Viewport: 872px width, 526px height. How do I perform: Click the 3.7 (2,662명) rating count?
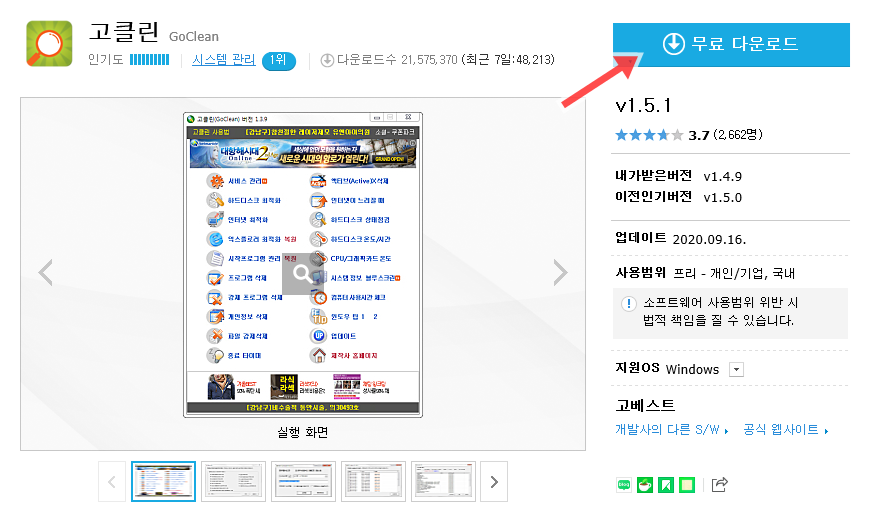pyautogui.click(x=726, y=135)
